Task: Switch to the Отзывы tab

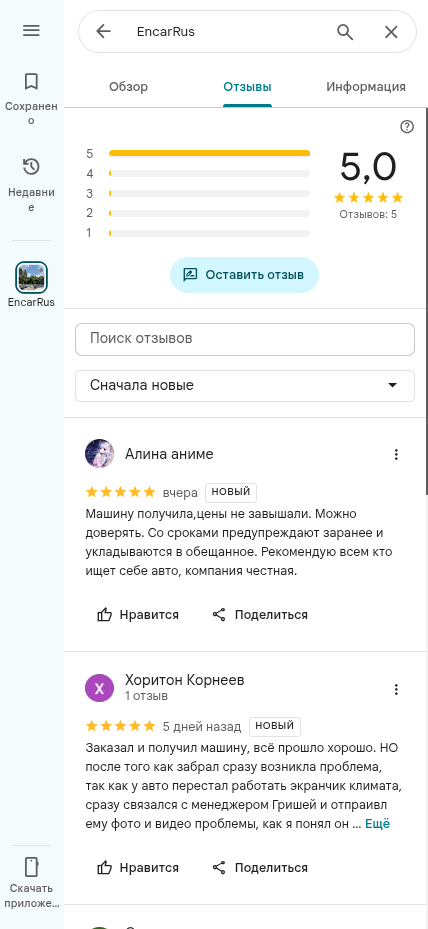Action: pyautogui.click(x=247, y=87)
